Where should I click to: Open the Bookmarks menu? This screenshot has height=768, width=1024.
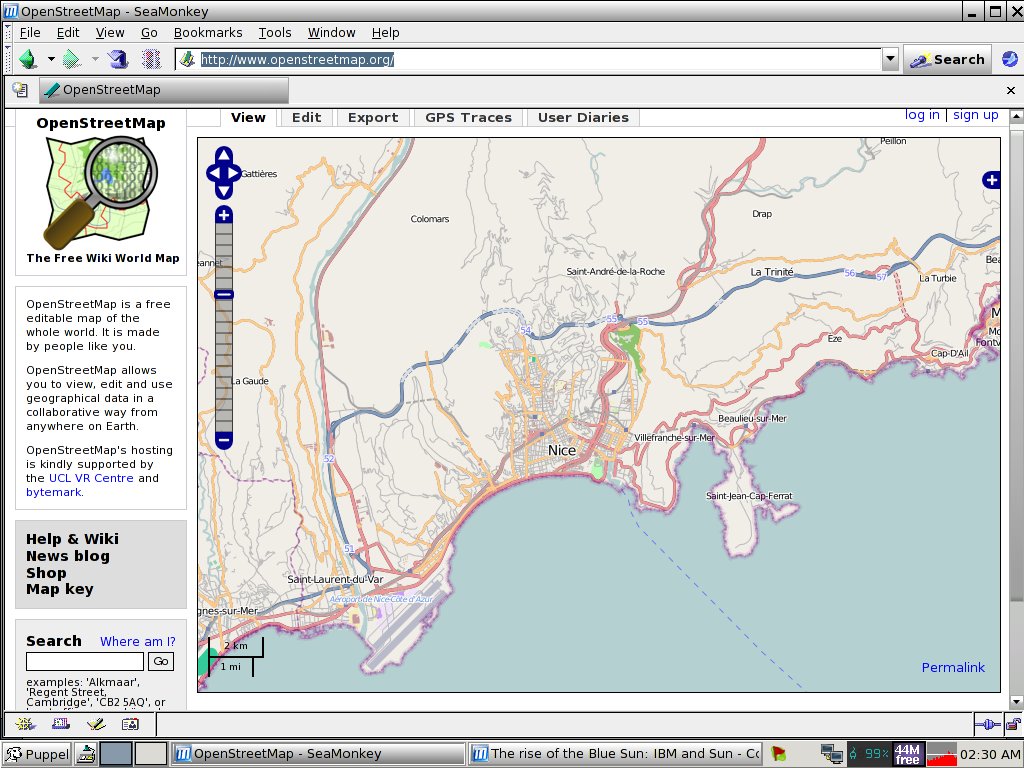(x=208, y=33)
